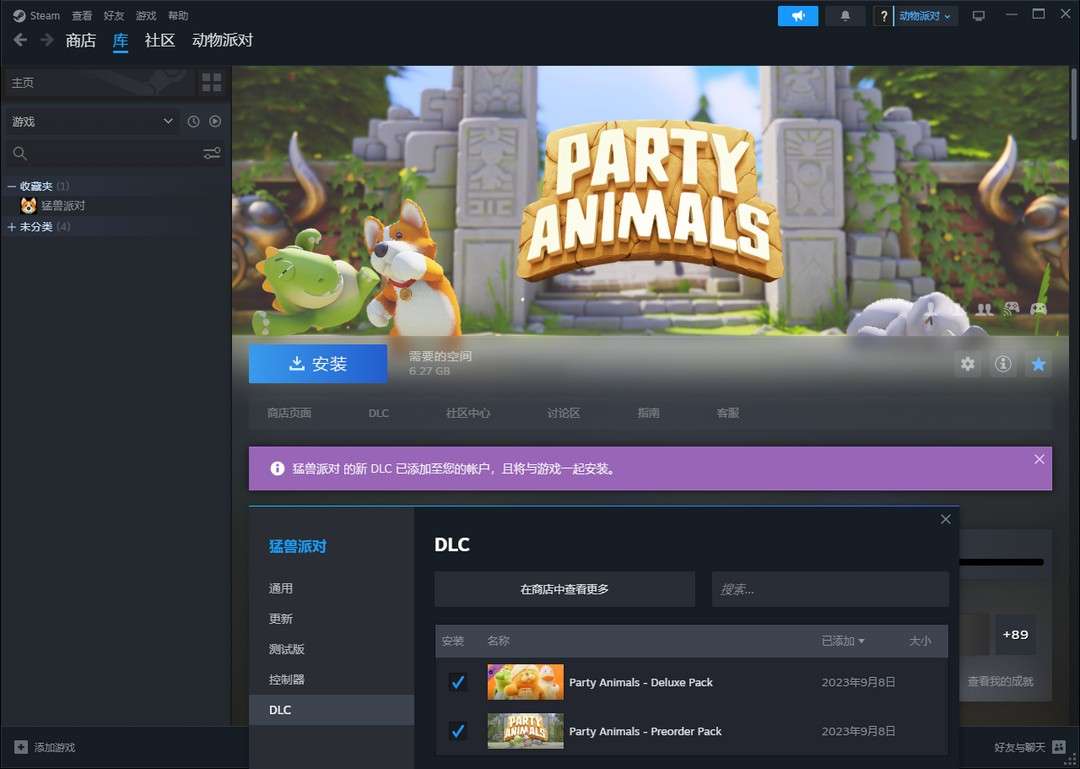Open the 动物派对 account dropdown
This screenshot has height=769, width=1080.
[x=925, y=16]
